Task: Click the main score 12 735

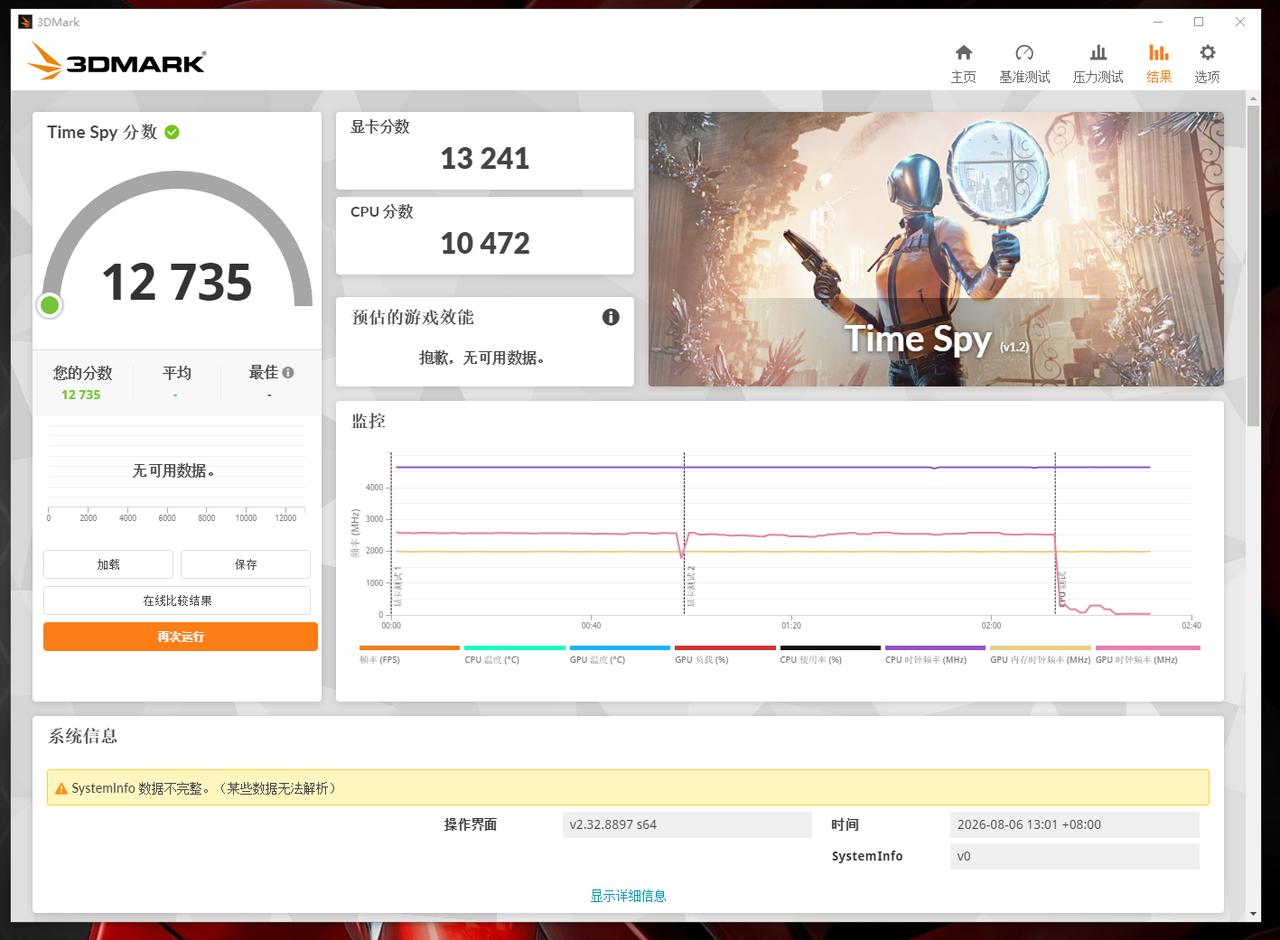Action: click(177, 282)
